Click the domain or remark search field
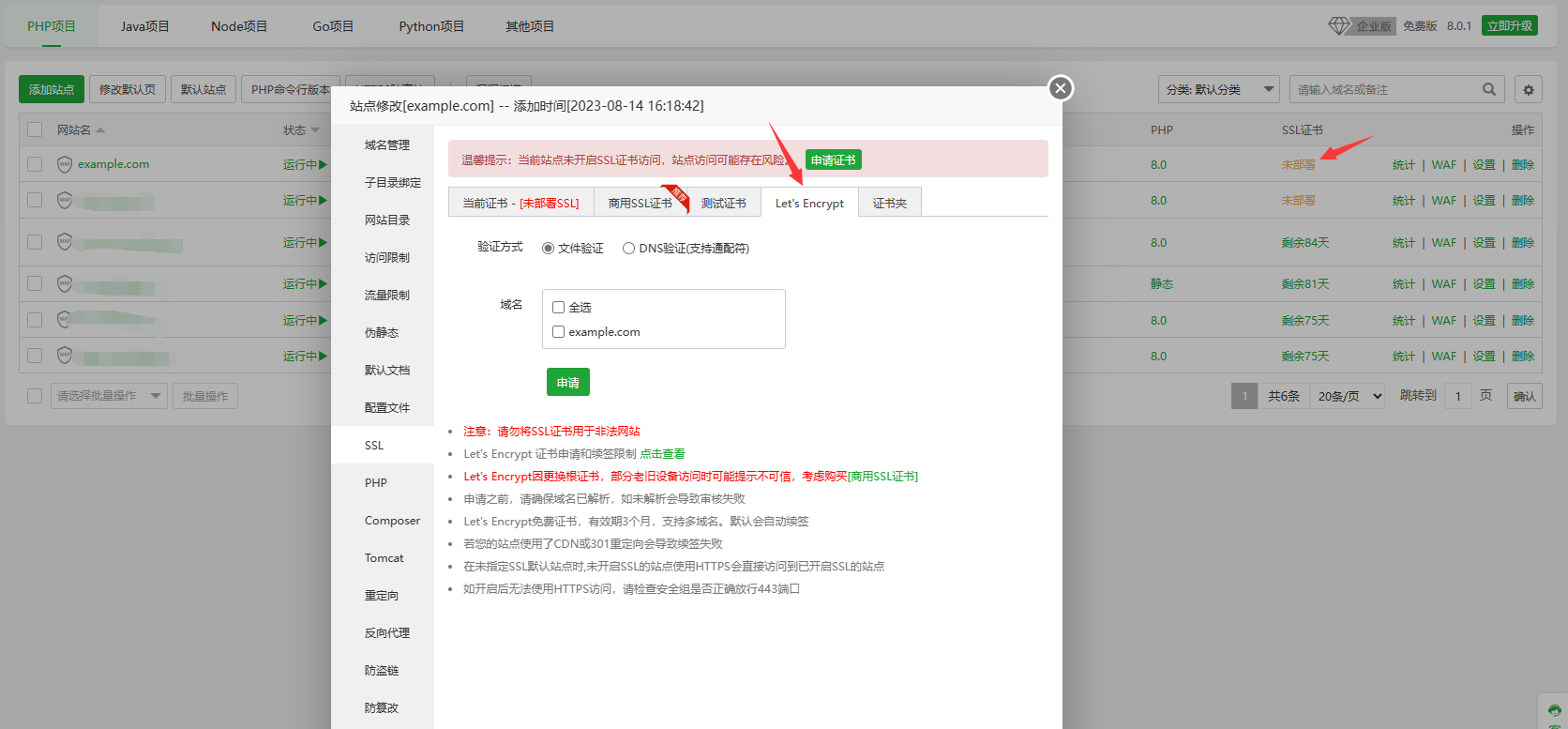Screen dimensions: 1568x729 1383,90
